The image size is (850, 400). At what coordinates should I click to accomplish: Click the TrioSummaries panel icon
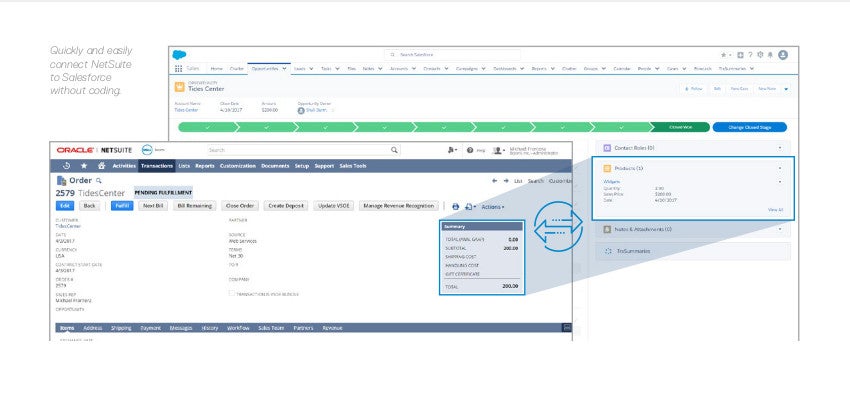click(608, 251)
